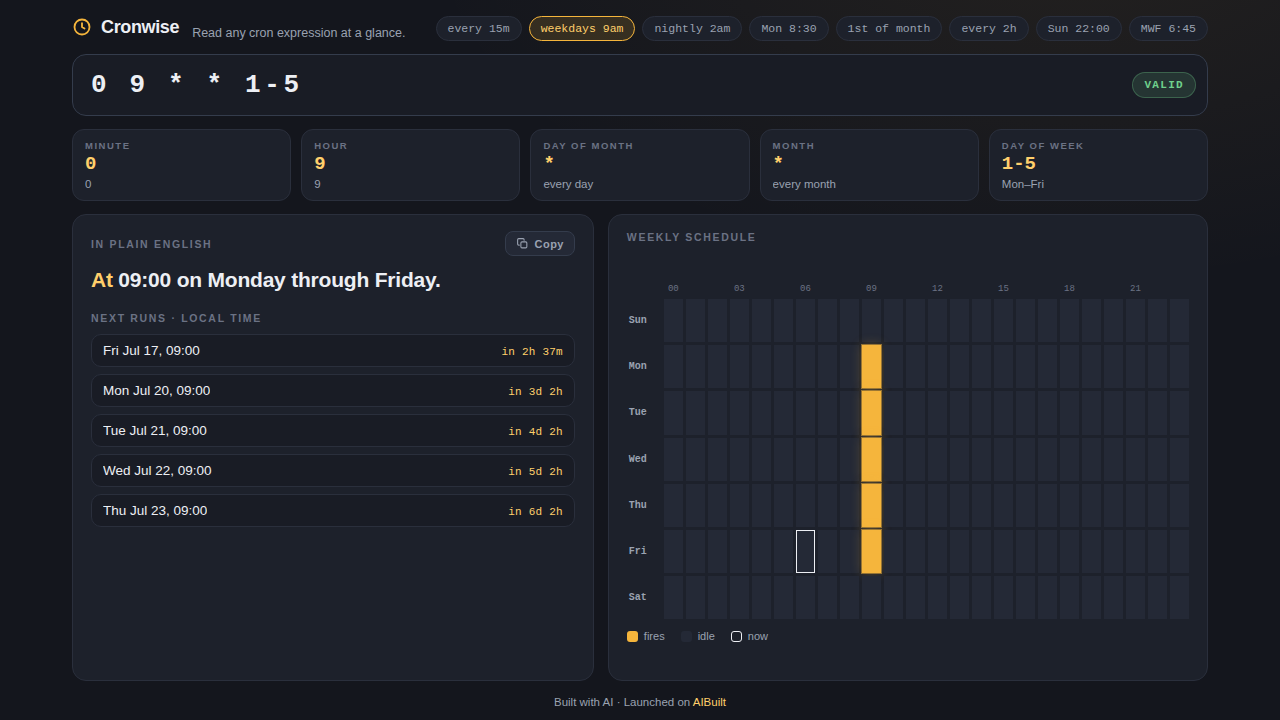Image resolution: width=1280 pixels, height=720 pixels.
Task: Click the "09" hour column label
Action: [x=871, y=288]
